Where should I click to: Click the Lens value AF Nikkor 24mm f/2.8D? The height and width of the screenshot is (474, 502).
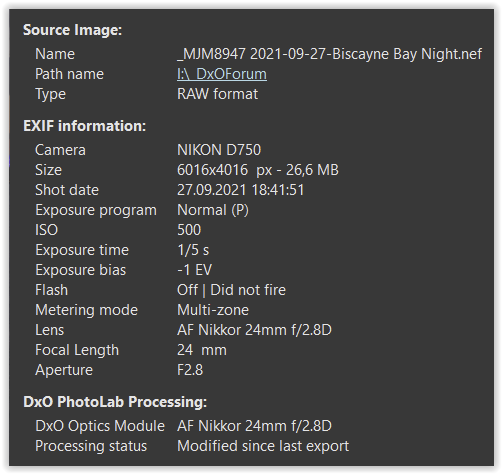tap(254, 330)
